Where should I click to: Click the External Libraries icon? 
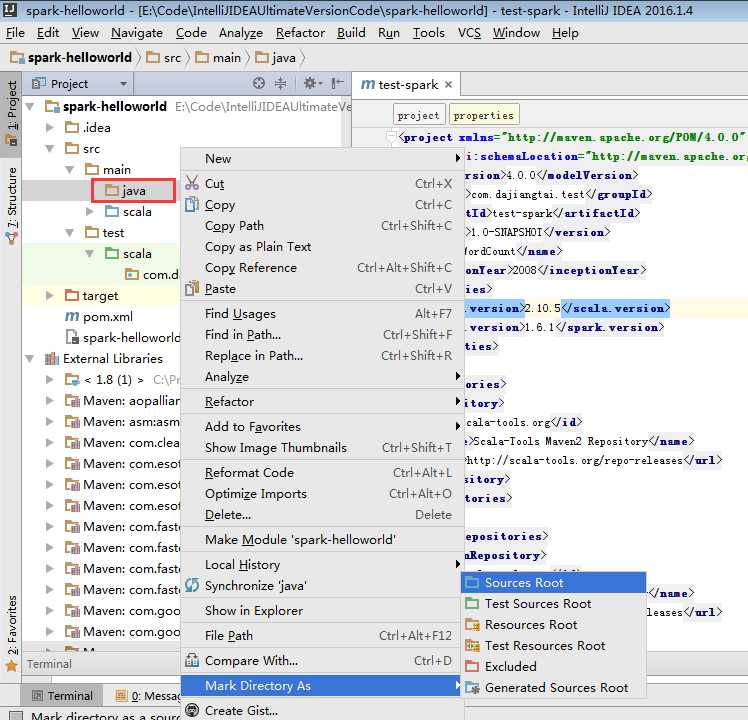point(52,358)
